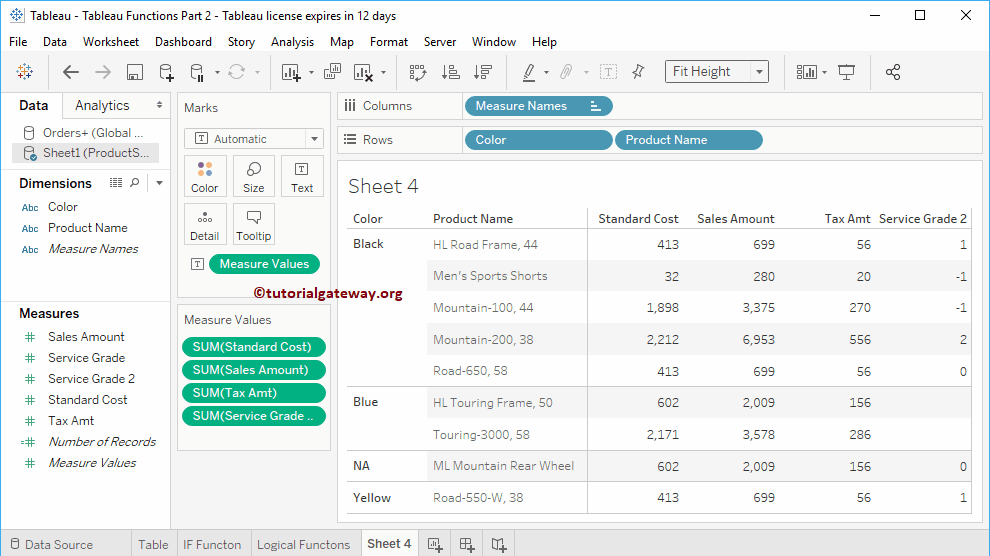Click the Detail marks card
The image size is (990, 556).
pyautogui.click(x=205, y=224)
